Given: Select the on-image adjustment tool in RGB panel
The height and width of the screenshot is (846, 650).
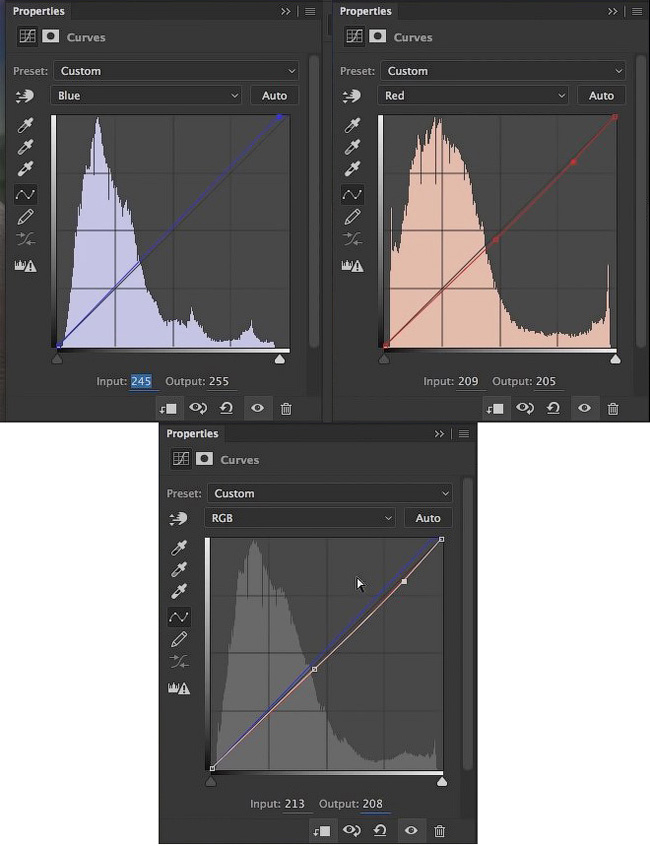Looking at the screenshot, I should pos(179,518).
